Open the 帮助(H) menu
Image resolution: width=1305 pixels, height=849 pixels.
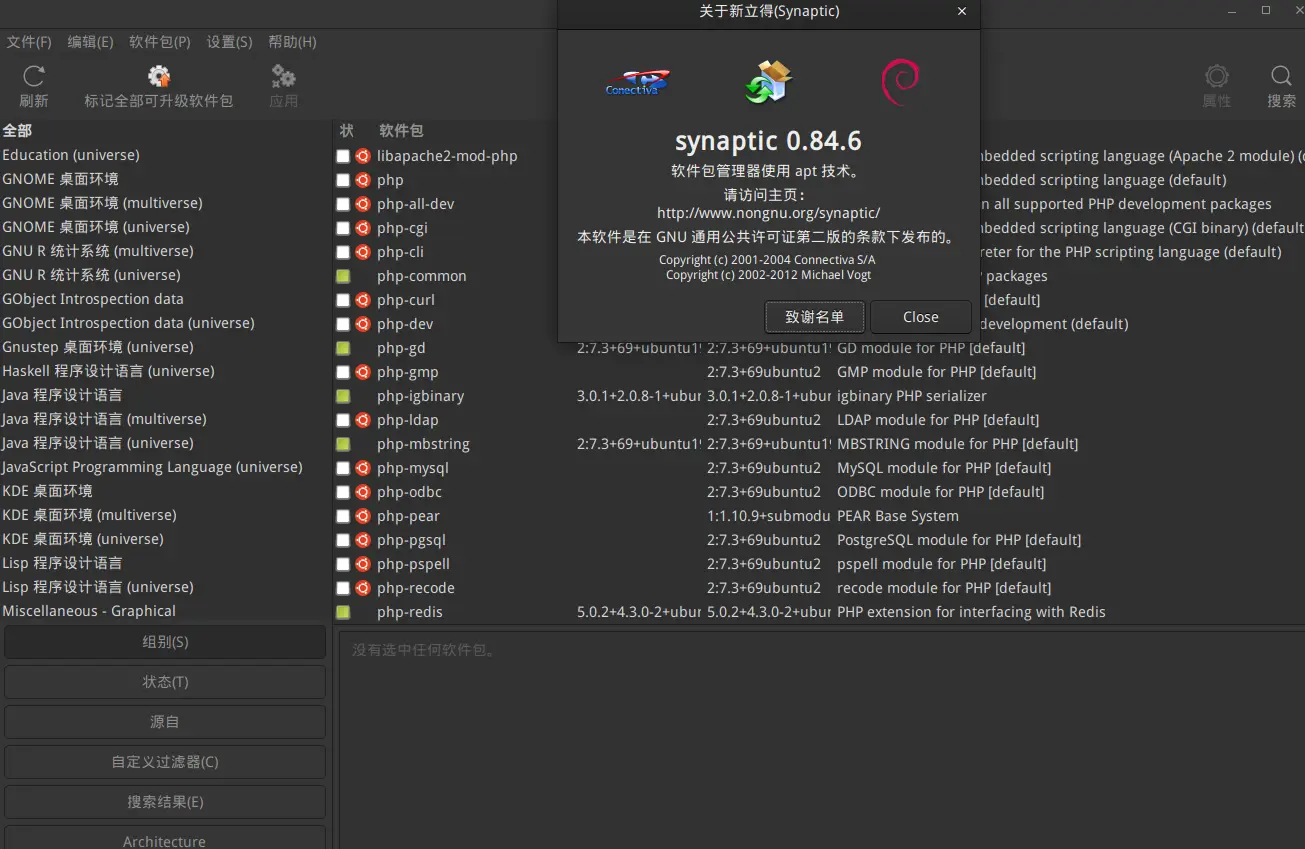pos(292,42)
